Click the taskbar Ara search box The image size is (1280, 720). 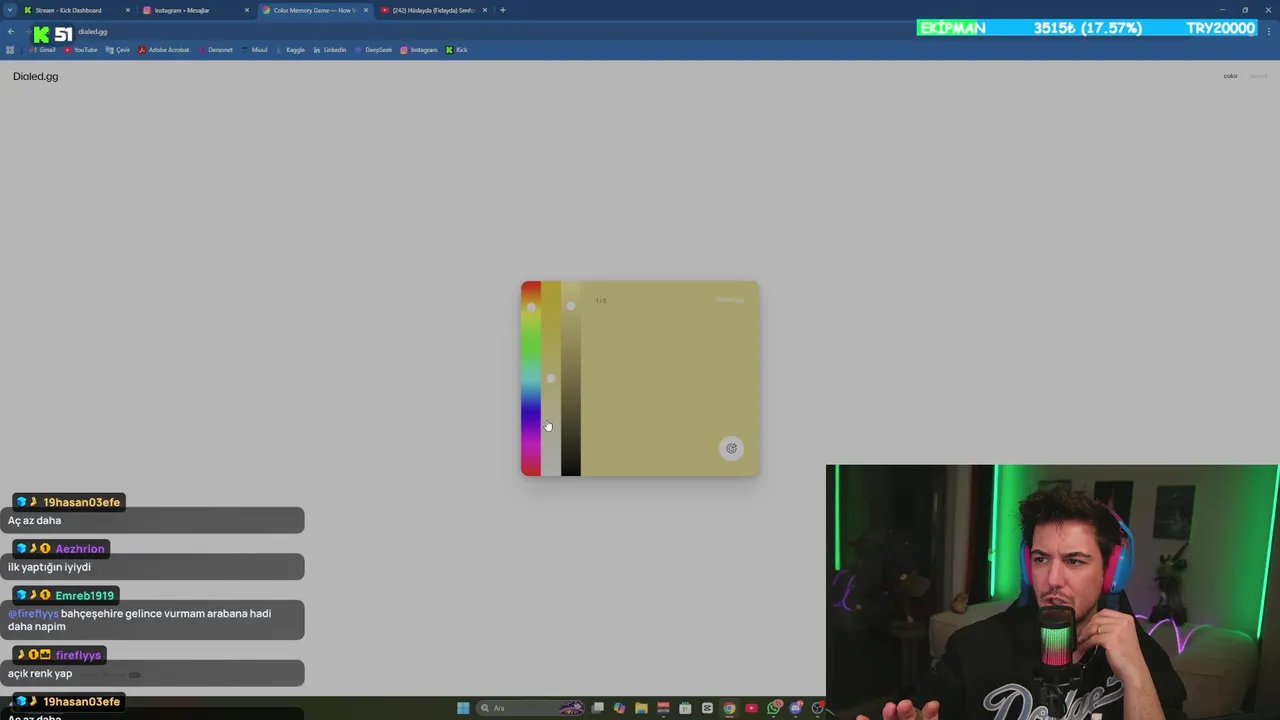tap(530, 708)
